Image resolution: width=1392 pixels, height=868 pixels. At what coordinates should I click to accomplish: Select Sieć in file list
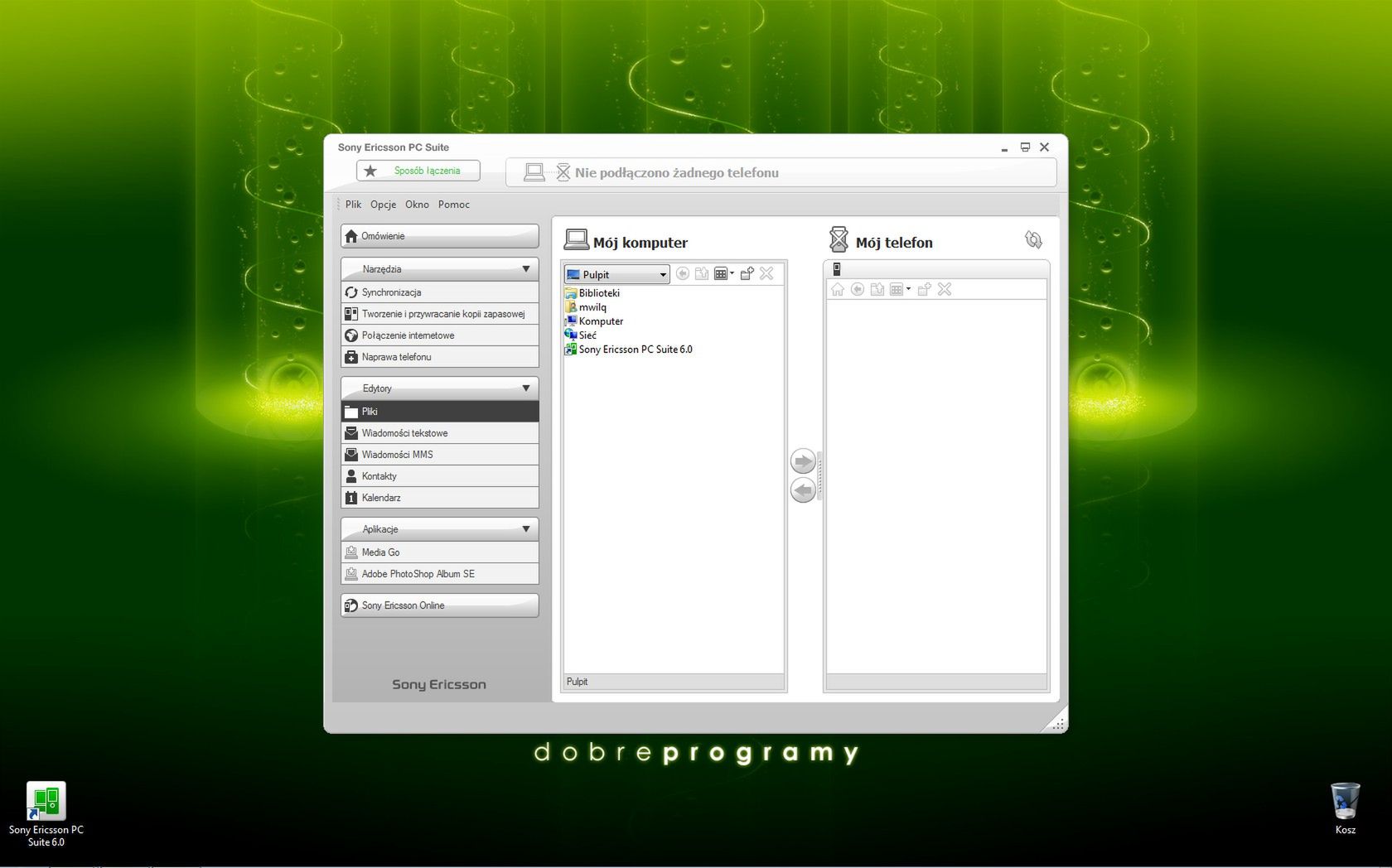click(x=581, y=335)
